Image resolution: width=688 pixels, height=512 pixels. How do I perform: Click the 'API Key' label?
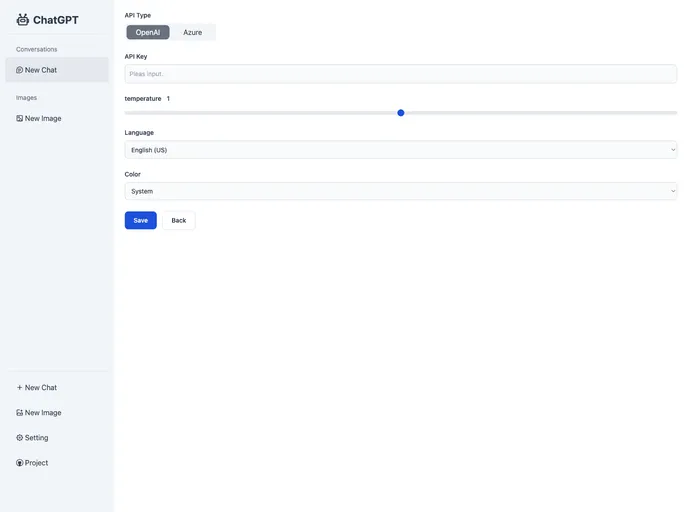tap(136, 56)
